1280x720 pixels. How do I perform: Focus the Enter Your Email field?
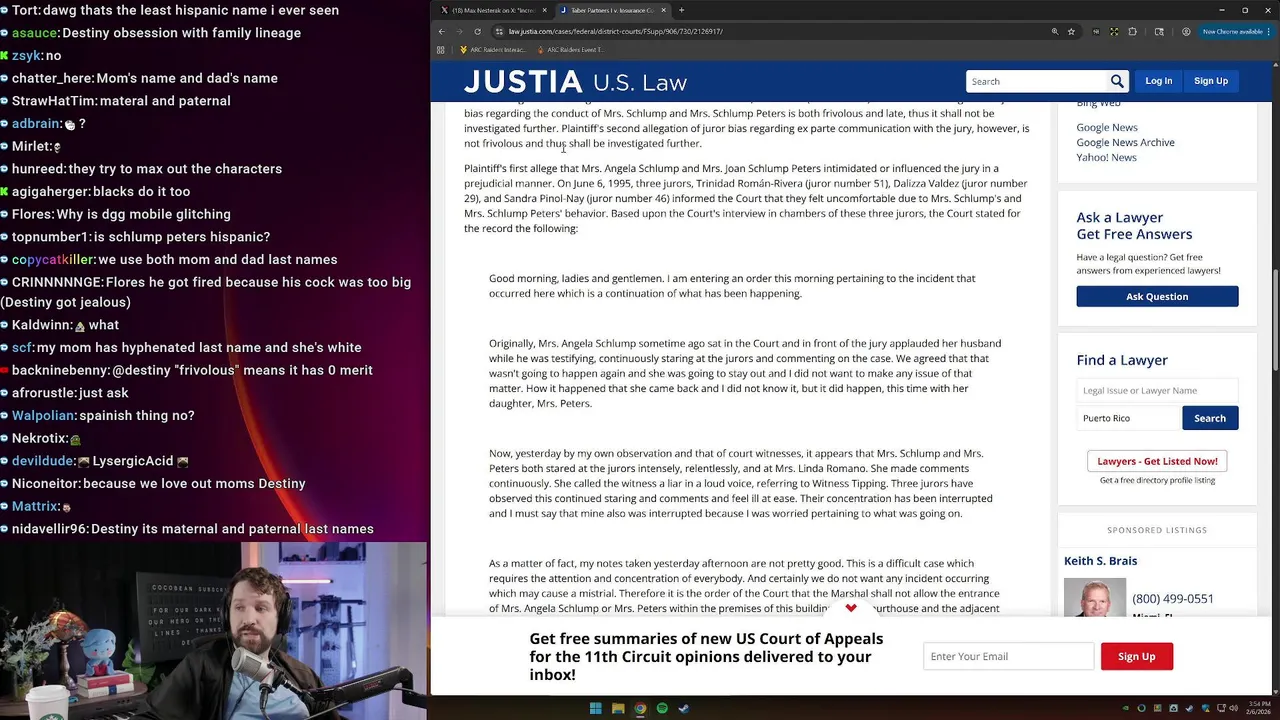1008,656
